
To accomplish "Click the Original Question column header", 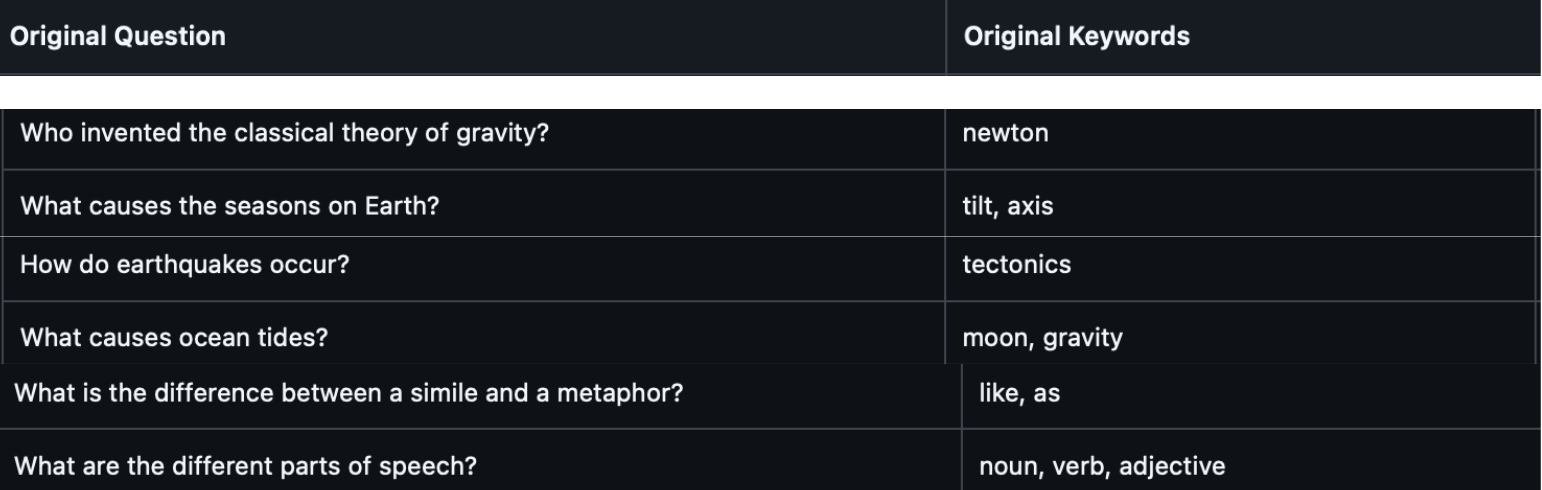I will pos(117,37).
